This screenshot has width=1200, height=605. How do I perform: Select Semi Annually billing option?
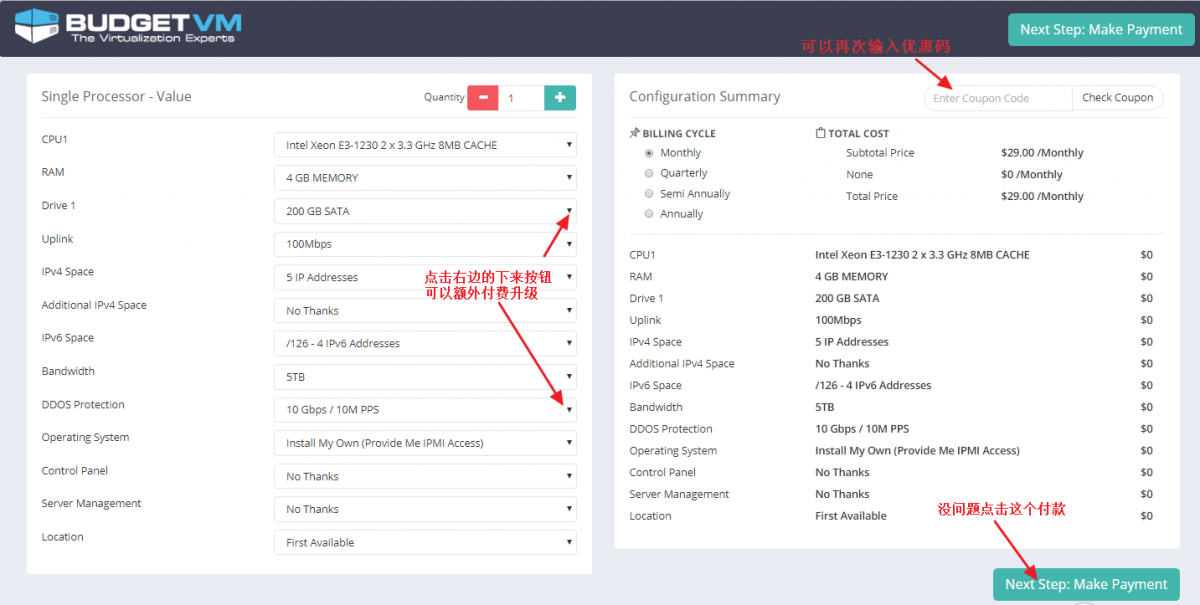point(649,194)
